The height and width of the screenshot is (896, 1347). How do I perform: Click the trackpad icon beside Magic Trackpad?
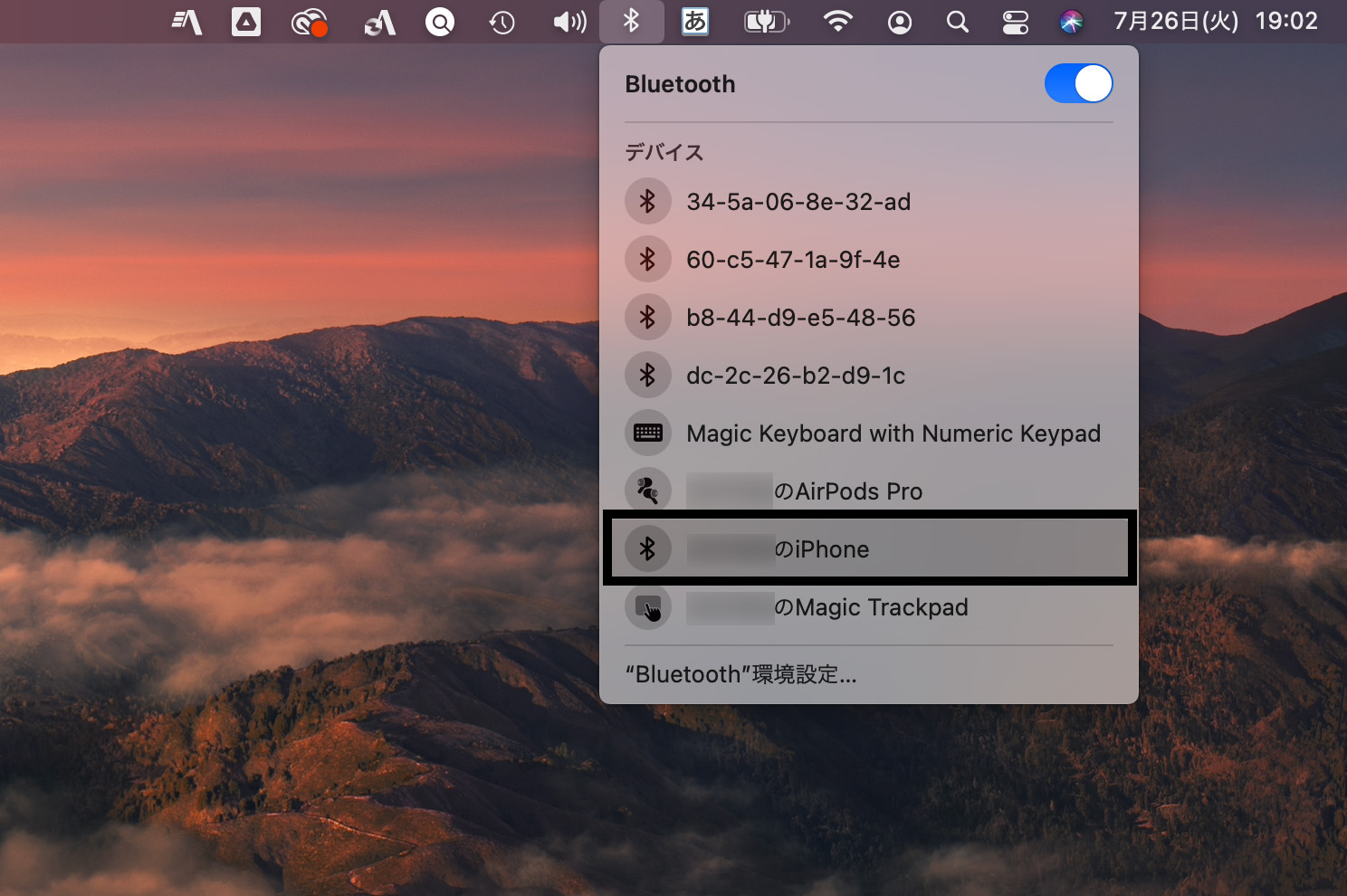pyautogui.click(x=647, y=606)
